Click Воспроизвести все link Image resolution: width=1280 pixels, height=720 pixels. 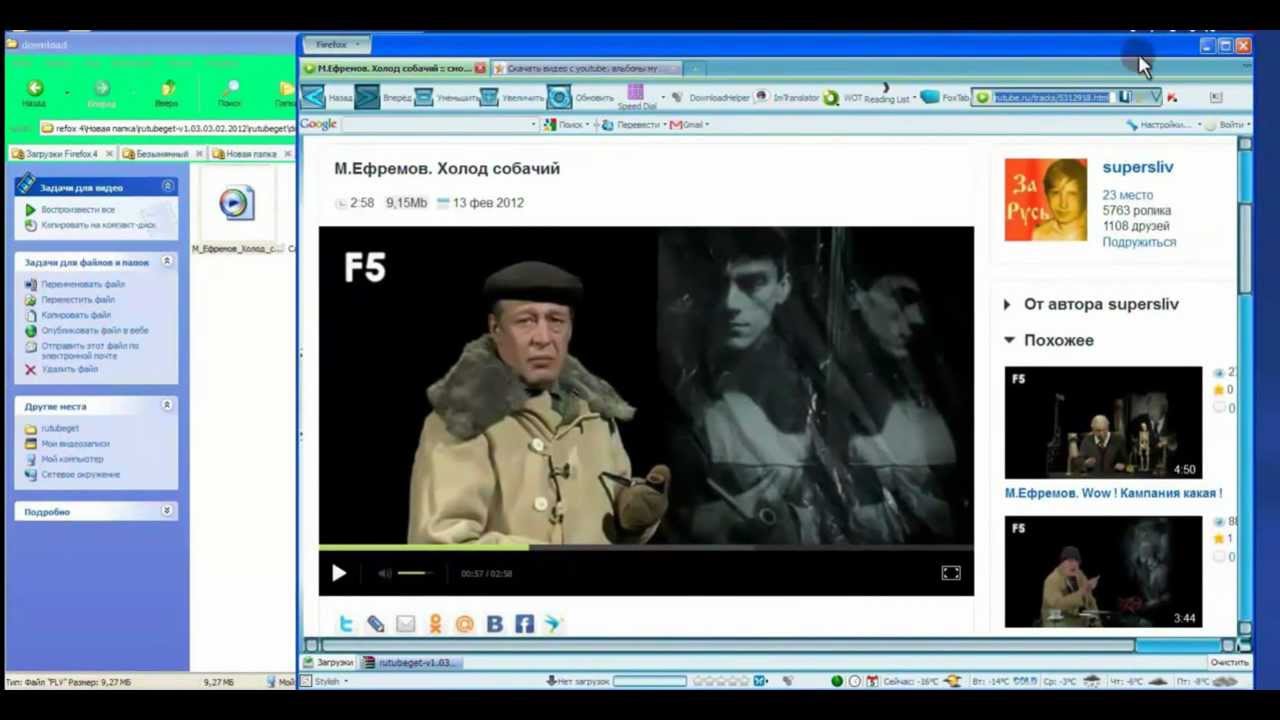pos(78,210)
